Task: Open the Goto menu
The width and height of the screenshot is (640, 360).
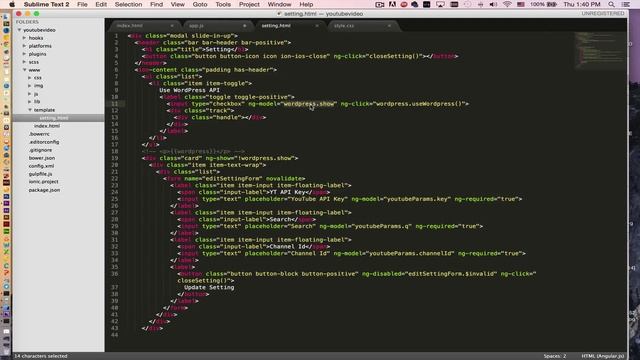Action: point(200,4)
